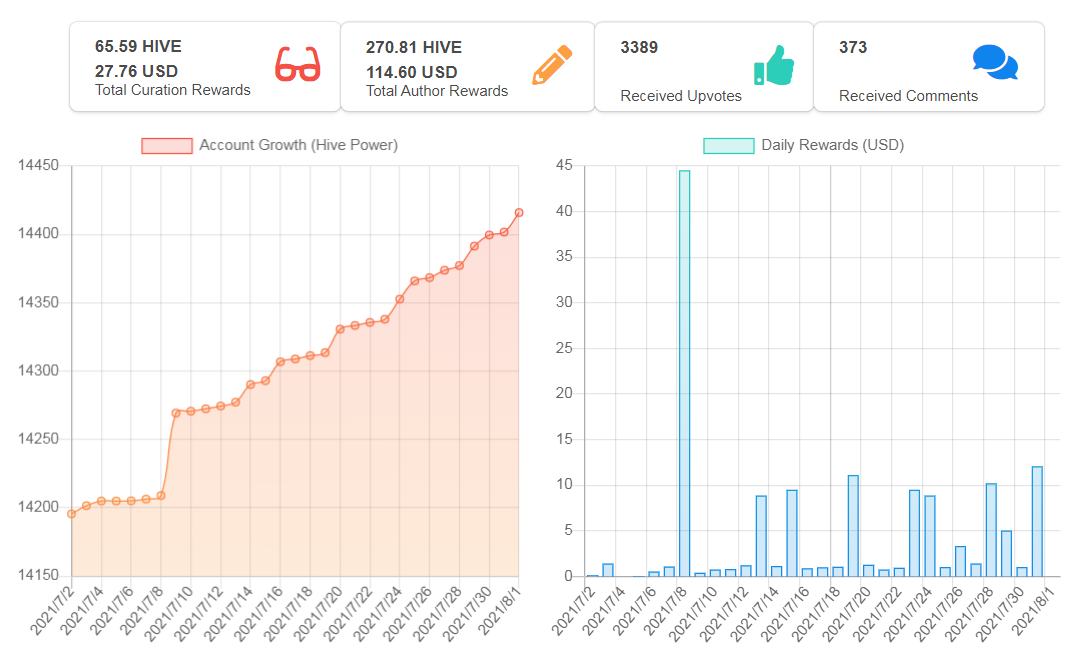1080x662 pixels.
Task: Click the 'Account Growth (Hive Power)' legend label
Action: click(298, 145)
